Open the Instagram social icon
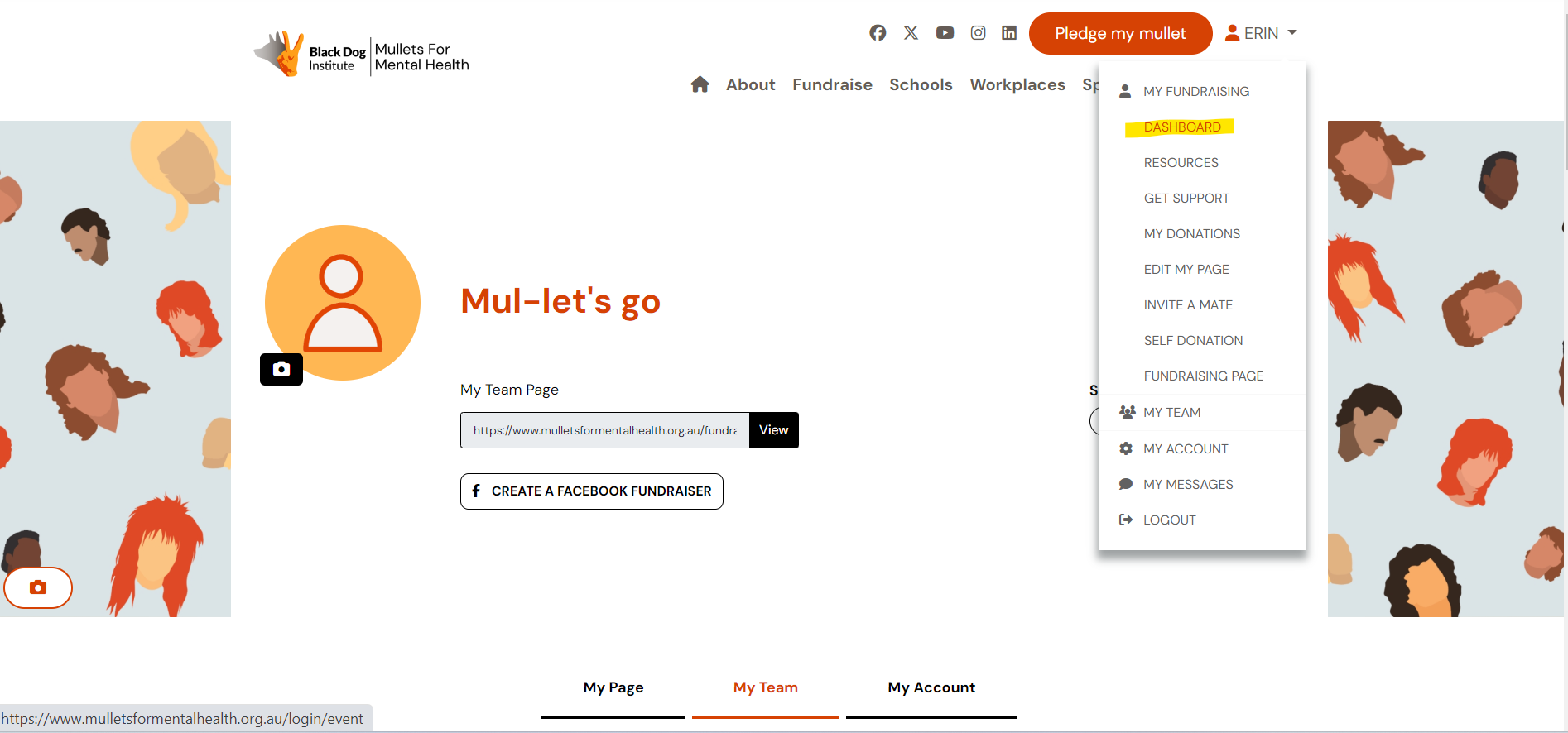 (x=978, y=33)
